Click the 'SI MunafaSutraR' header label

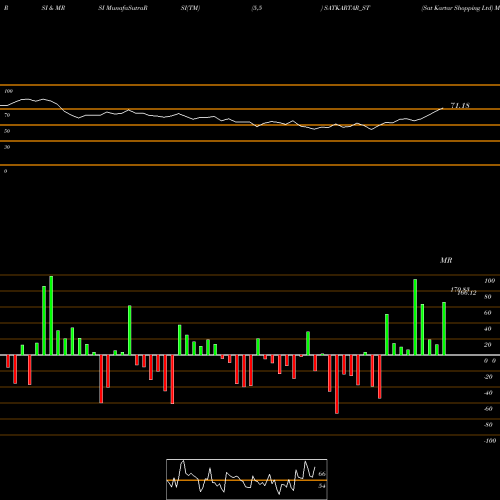pos(123,8)
